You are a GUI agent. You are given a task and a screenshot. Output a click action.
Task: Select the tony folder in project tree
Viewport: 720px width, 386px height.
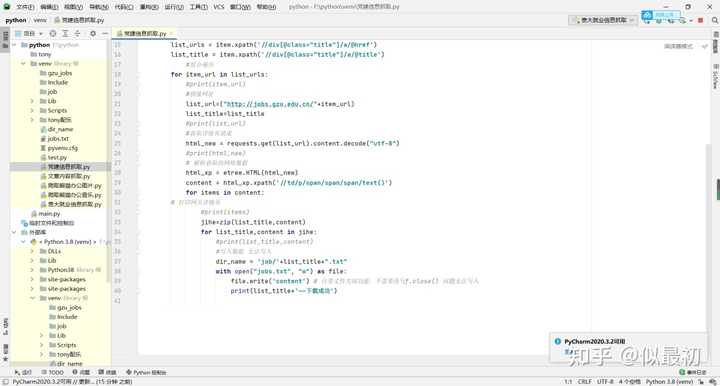click(41, 54)
